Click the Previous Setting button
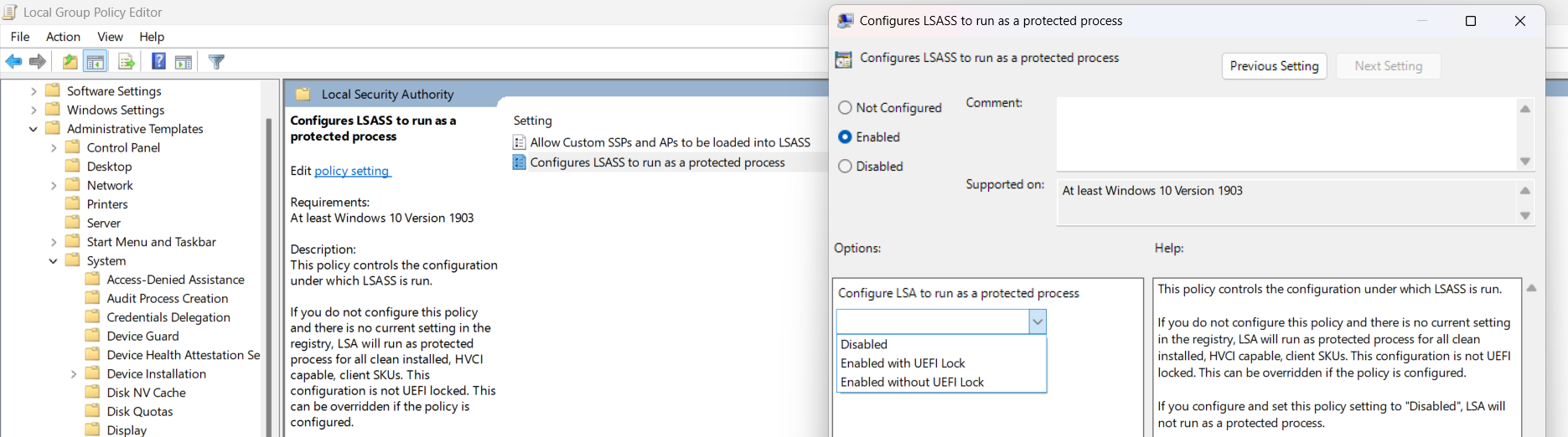 [1274, 66]
